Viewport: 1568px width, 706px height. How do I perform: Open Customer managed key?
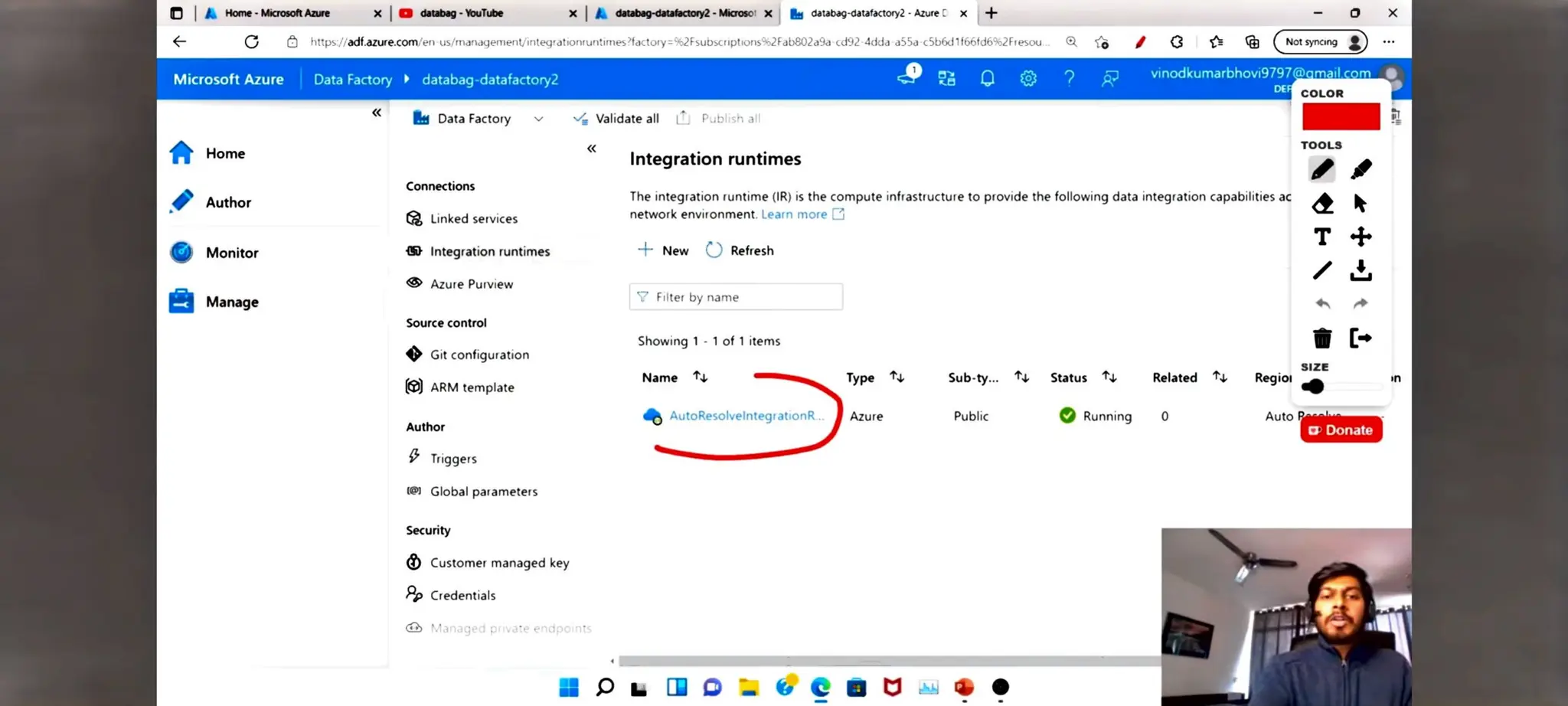[x=488, y=562]
